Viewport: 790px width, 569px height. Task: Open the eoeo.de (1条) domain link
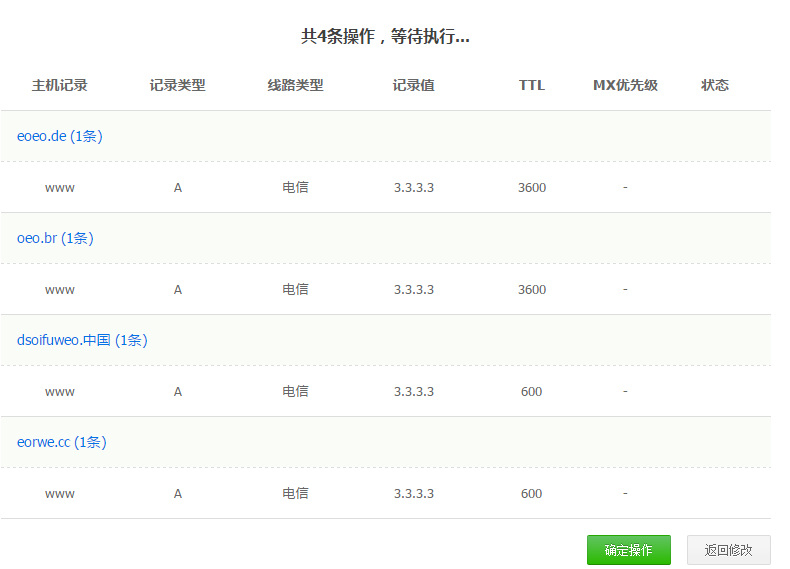click(x=59, y=136)
